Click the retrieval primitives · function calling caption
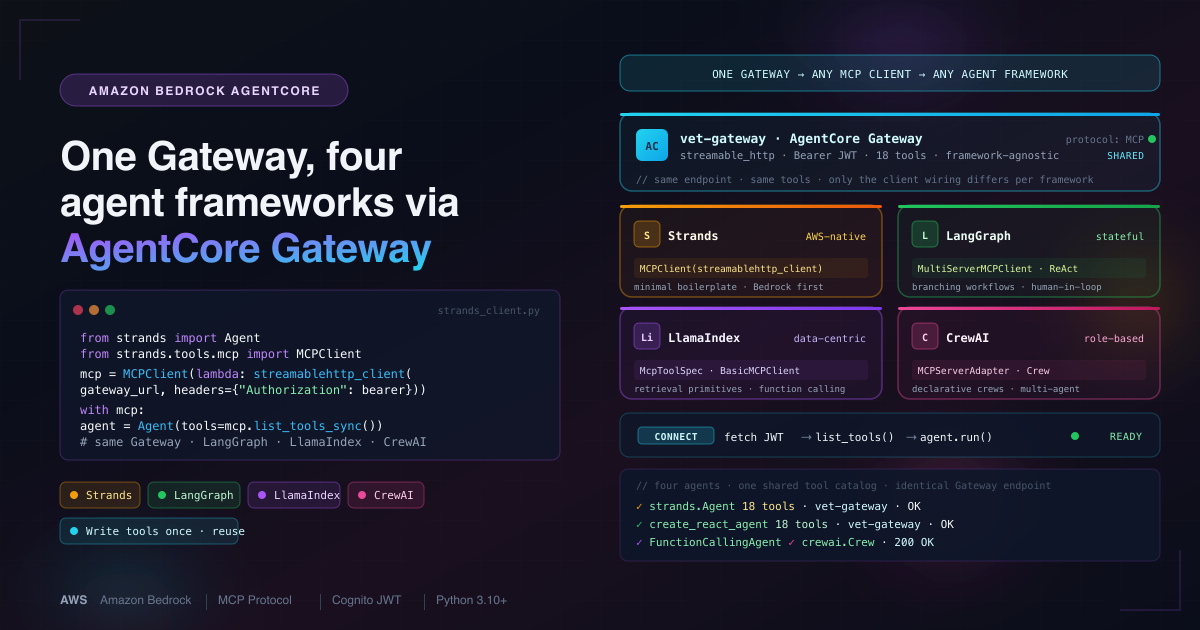The image size is (1200, 630). point(739,389)
